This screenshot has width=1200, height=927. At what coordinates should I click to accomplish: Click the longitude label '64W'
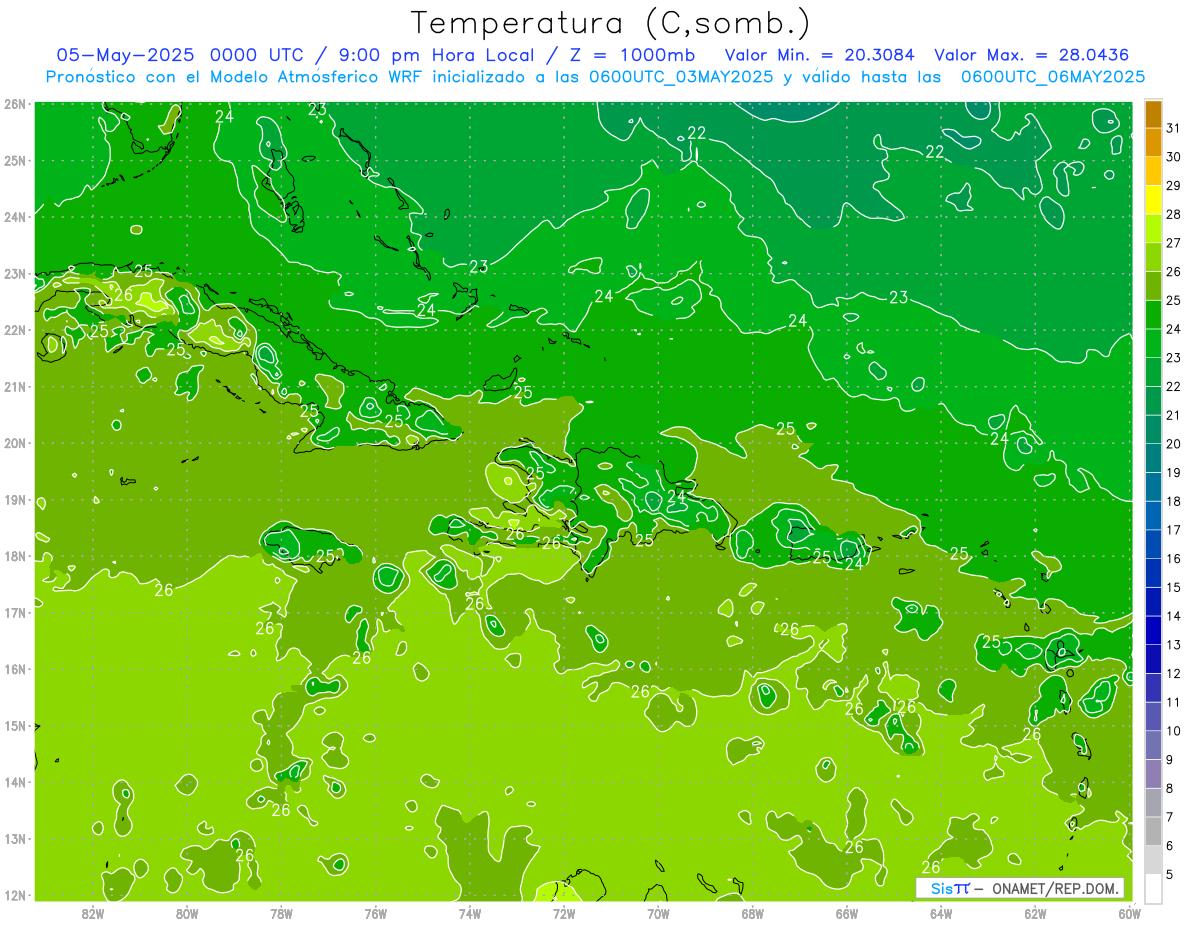(x=941, y=914)
